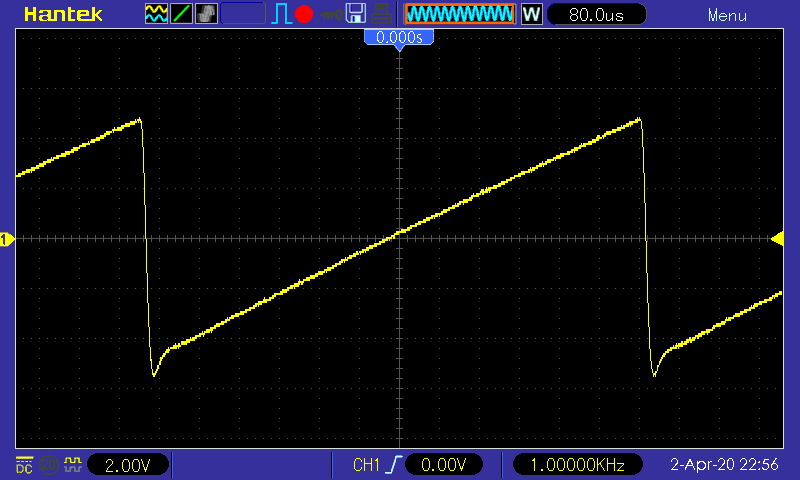Click the square wave probe compensation icon

(72, 464)
